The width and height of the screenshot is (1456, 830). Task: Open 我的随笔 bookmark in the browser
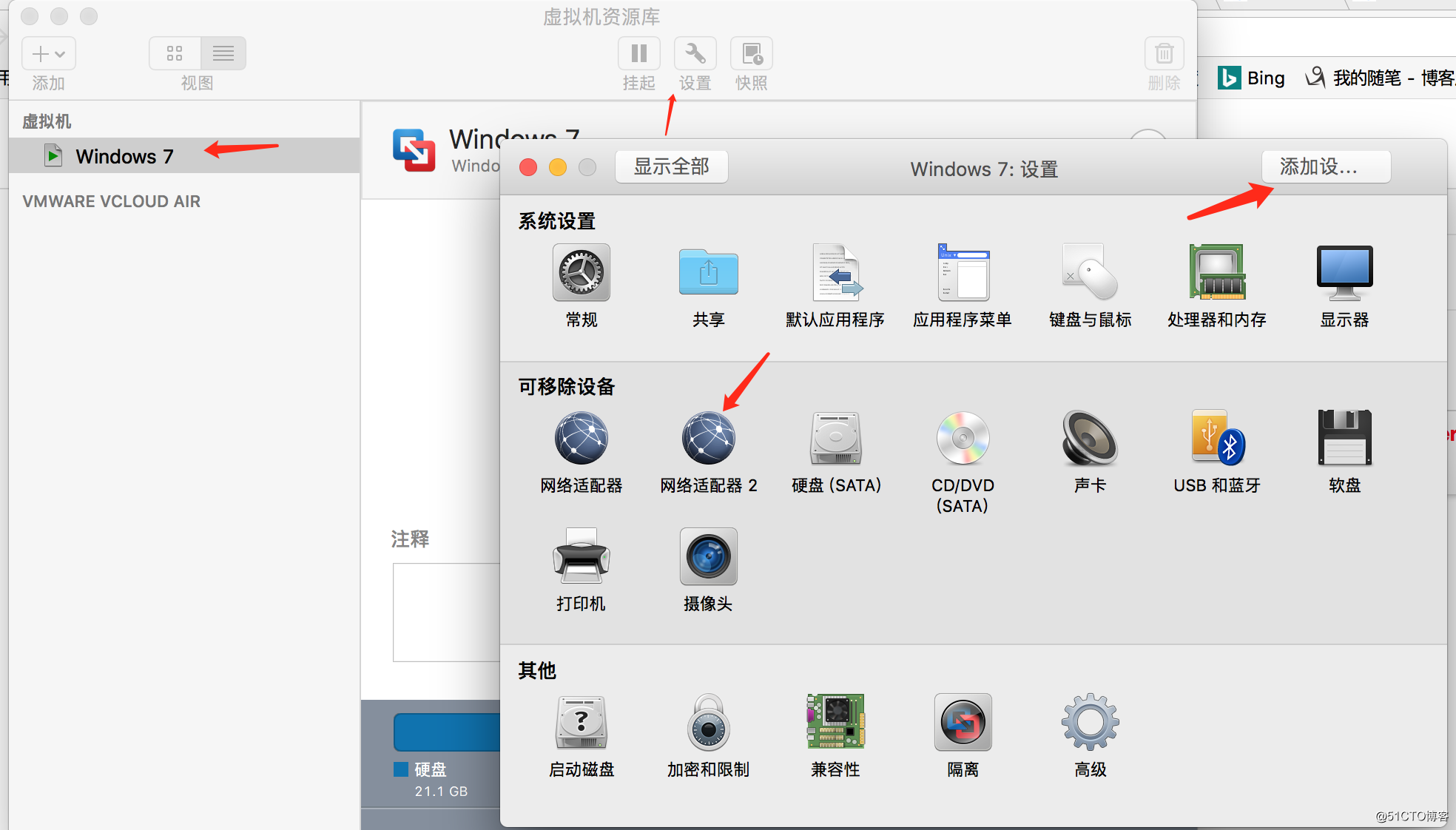1381,78
